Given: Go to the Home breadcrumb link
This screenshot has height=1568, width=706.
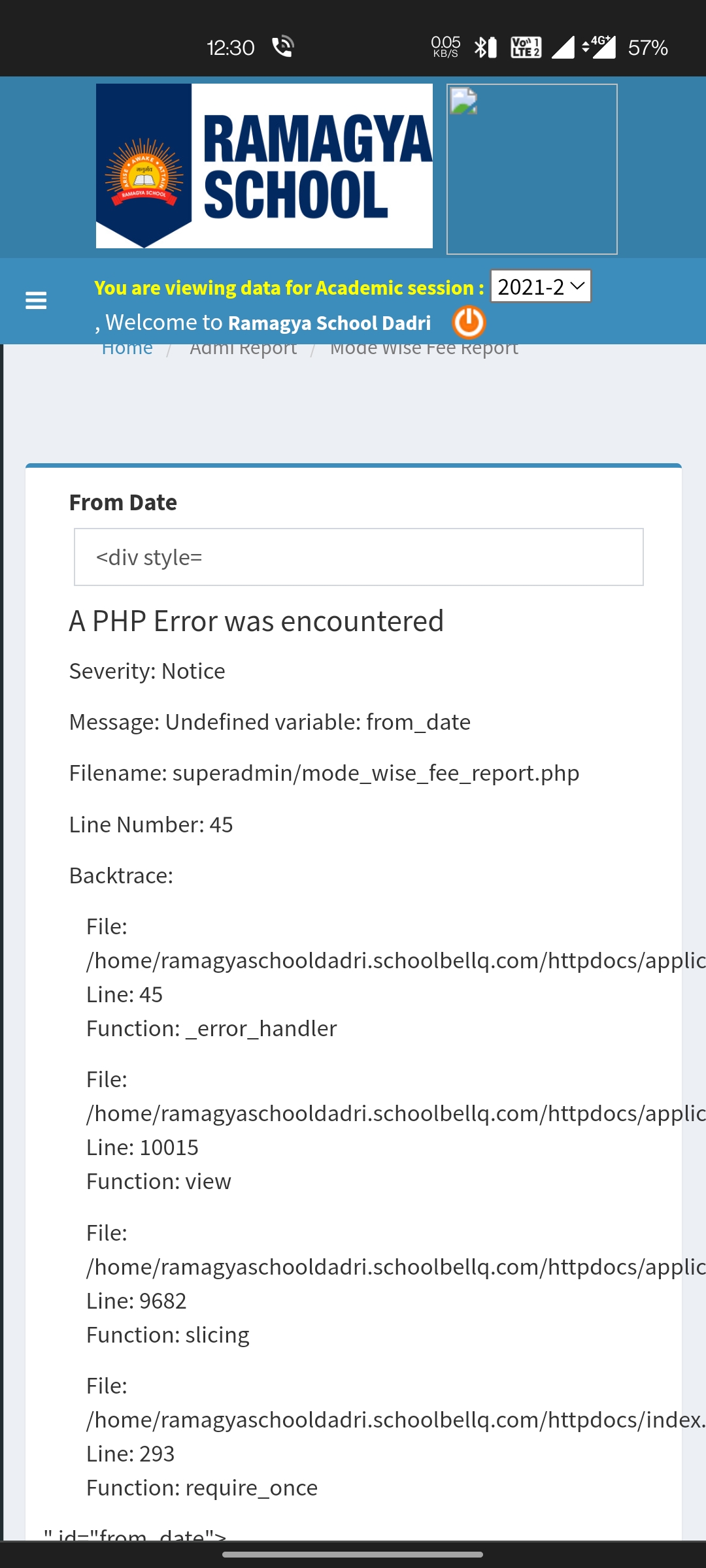Looking at the screenshot, I should 127,348.
